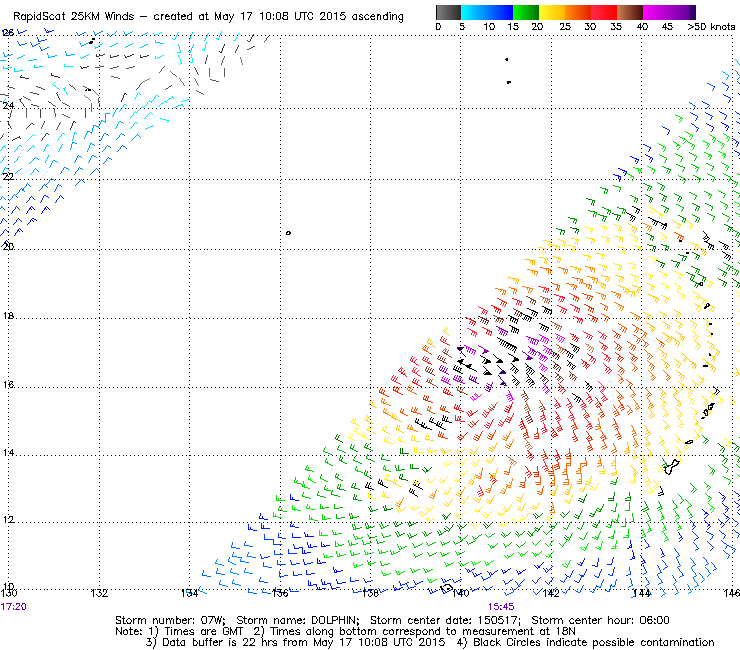Viewport: 740px width, 650px height.
Task: Click the latitude axis label '14'
Action: [8, 453]
